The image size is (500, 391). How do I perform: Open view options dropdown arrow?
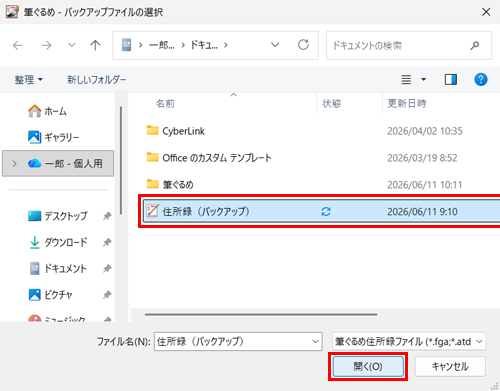click(423, 79)
